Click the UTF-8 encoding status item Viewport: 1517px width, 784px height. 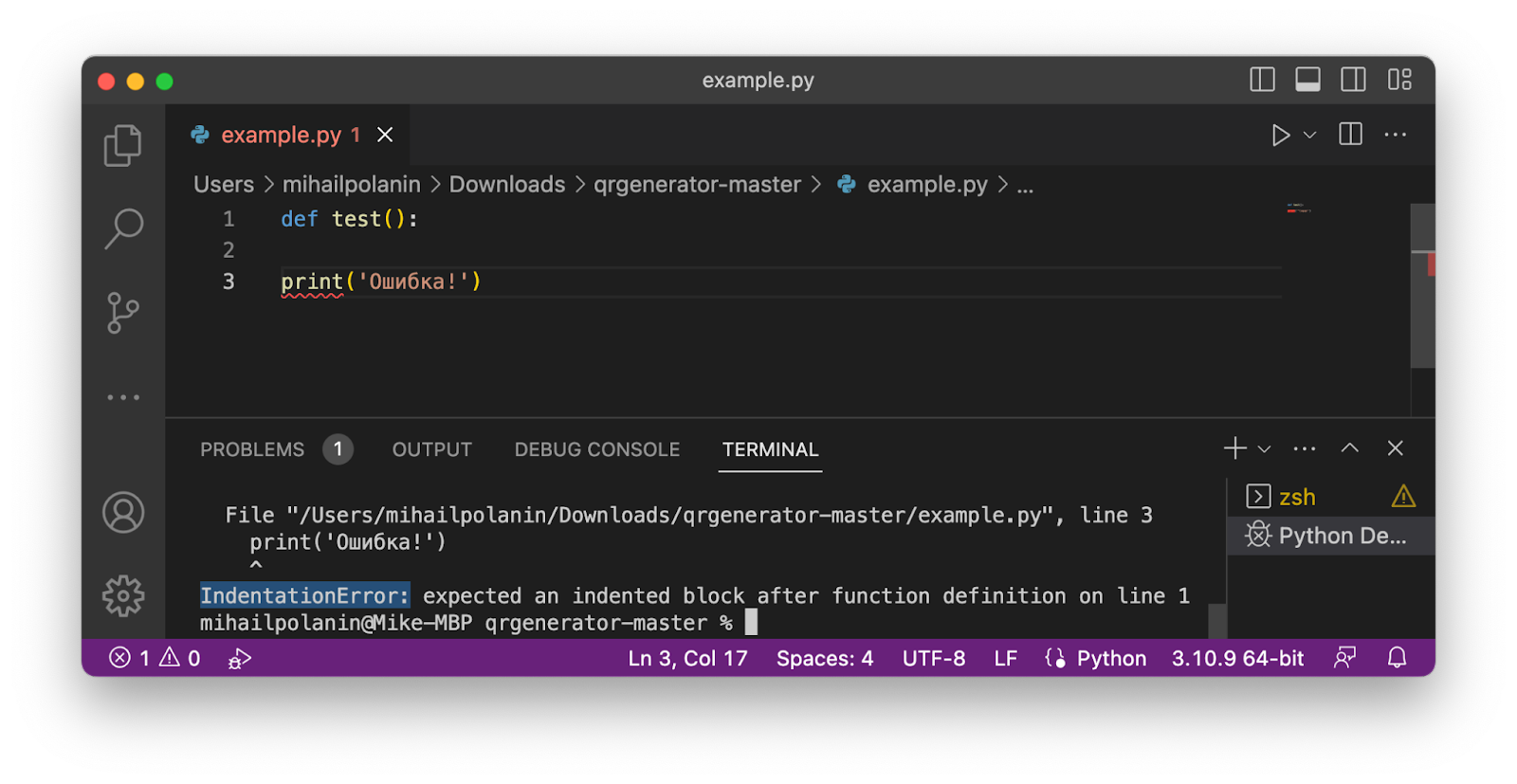coord(933,658)
